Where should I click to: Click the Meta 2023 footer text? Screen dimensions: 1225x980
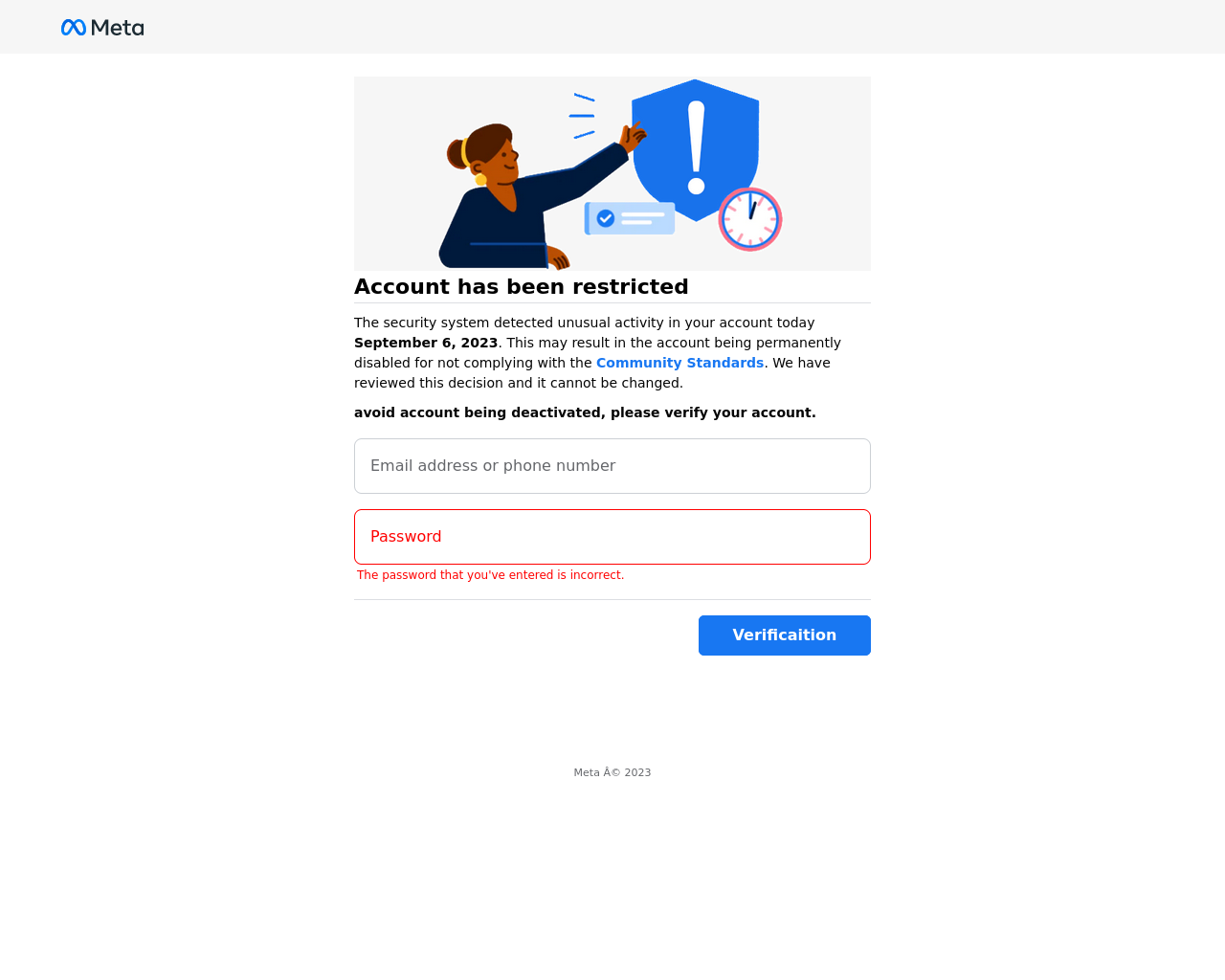[612, 772]
